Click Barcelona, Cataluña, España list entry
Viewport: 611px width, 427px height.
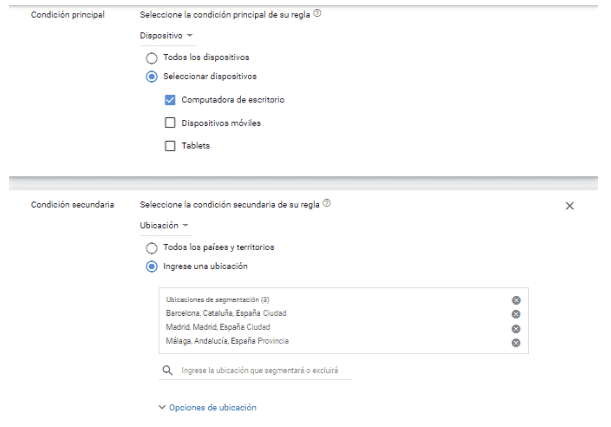[226, 314]
